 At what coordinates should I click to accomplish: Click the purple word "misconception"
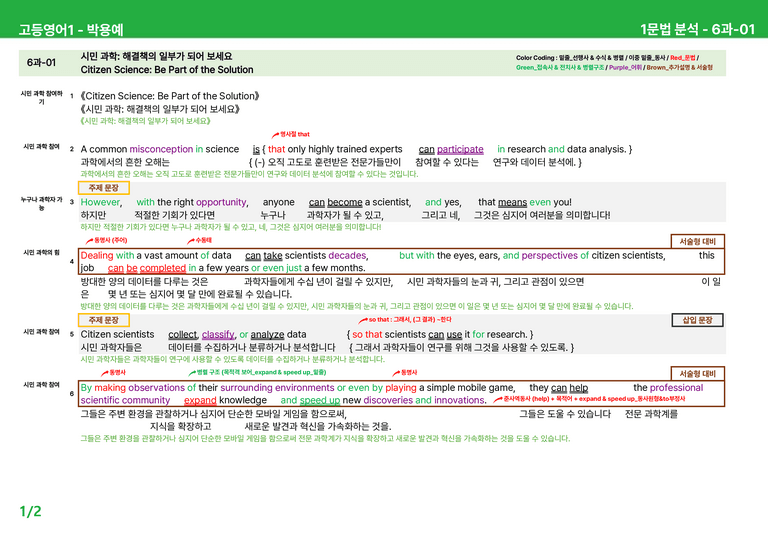[x=161, y=149]
